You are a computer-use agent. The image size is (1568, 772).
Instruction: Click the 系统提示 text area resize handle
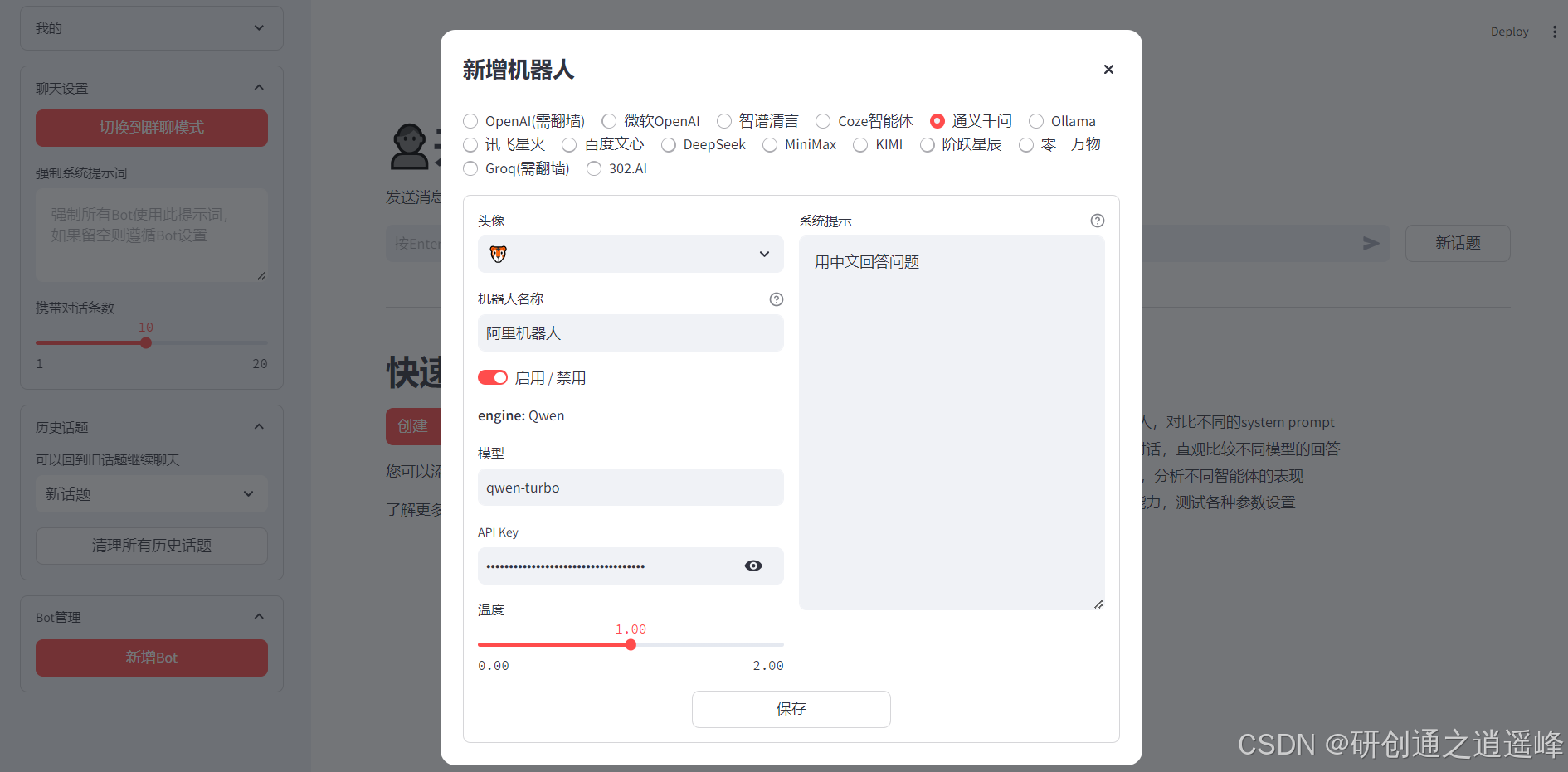[1098, 604]
